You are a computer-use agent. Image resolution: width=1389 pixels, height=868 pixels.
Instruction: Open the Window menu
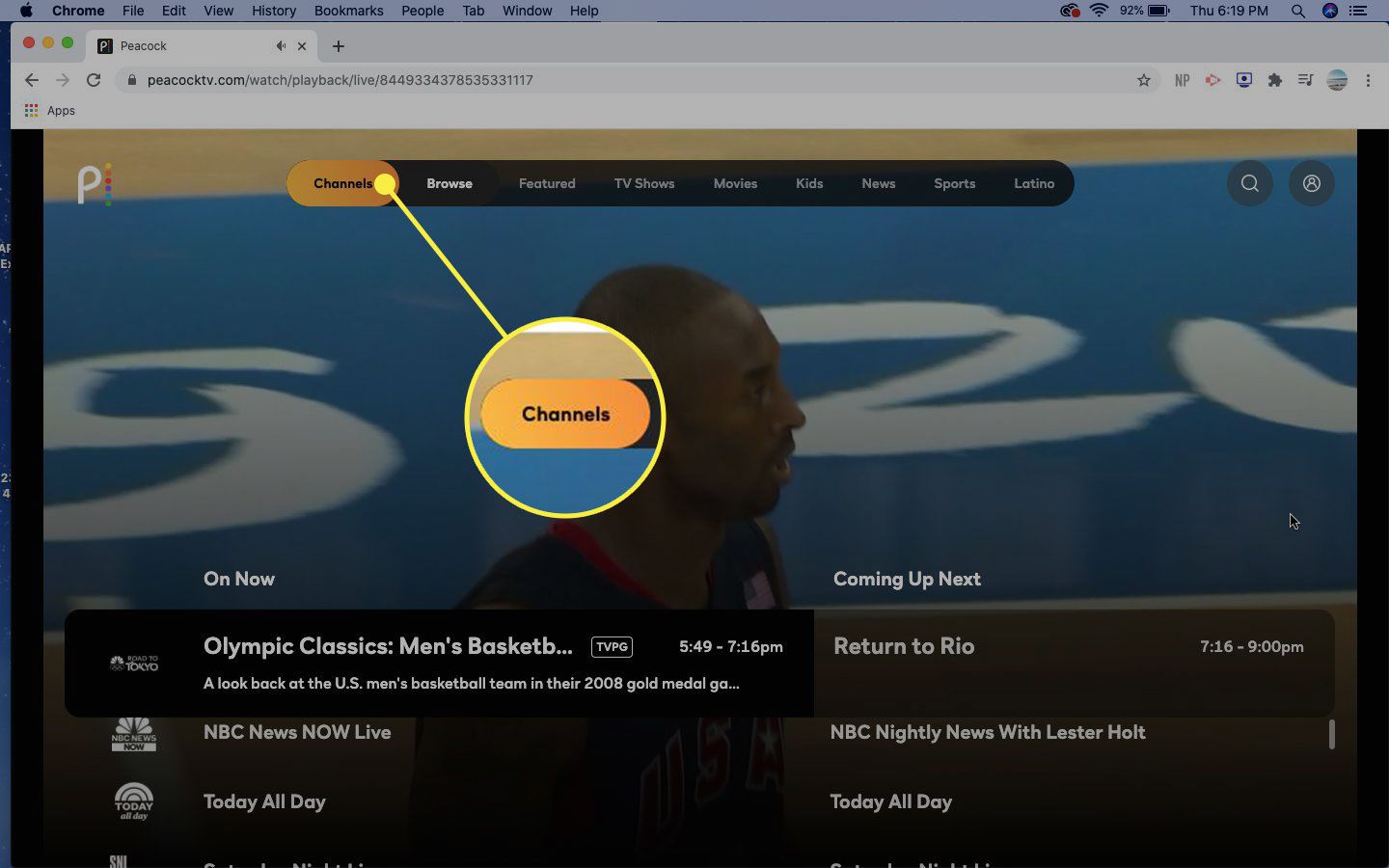[527, 11]
